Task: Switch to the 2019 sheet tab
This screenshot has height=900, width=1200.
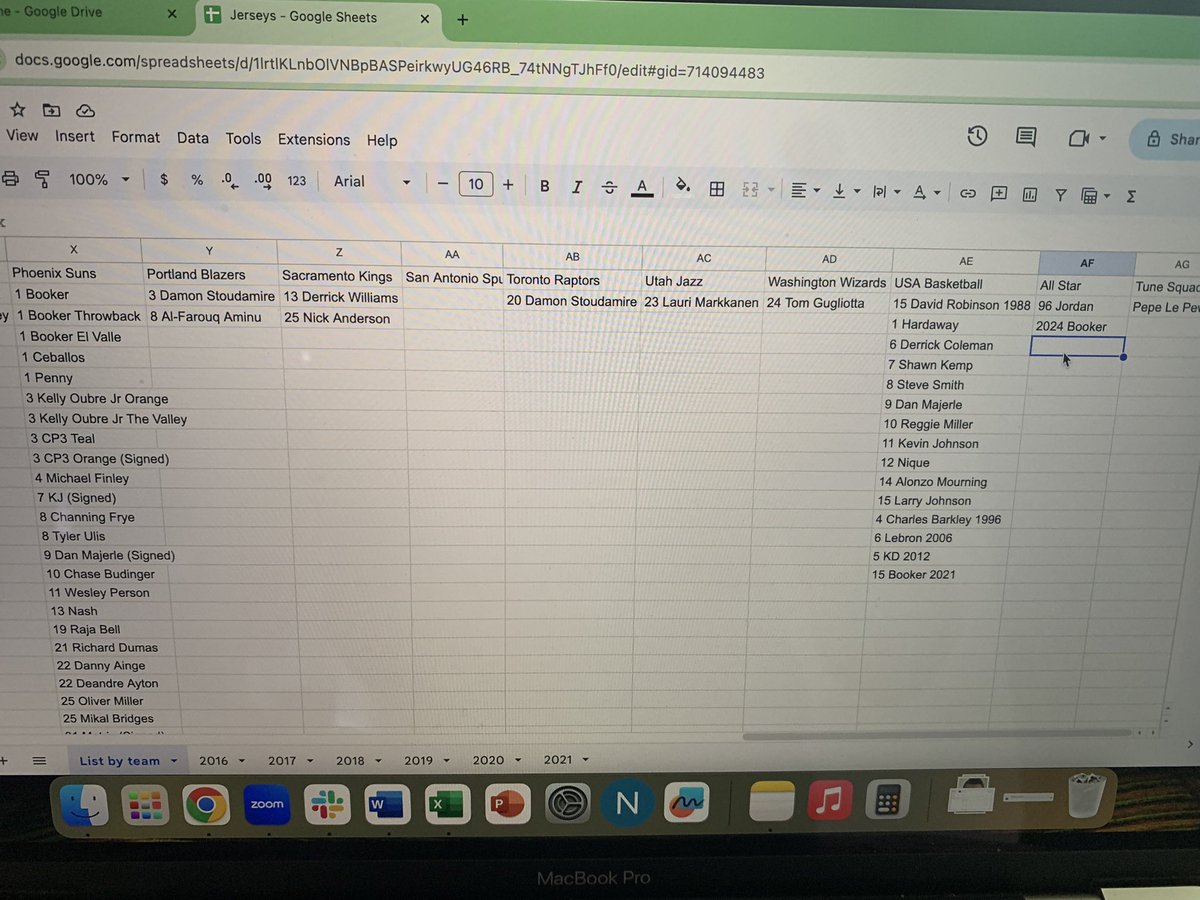Action: coord(426,760)
